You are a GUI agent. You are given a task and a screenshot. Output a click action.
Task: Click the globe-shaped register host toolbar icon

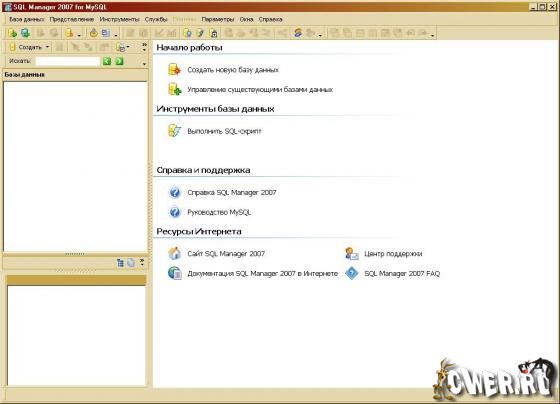point(25,33)
